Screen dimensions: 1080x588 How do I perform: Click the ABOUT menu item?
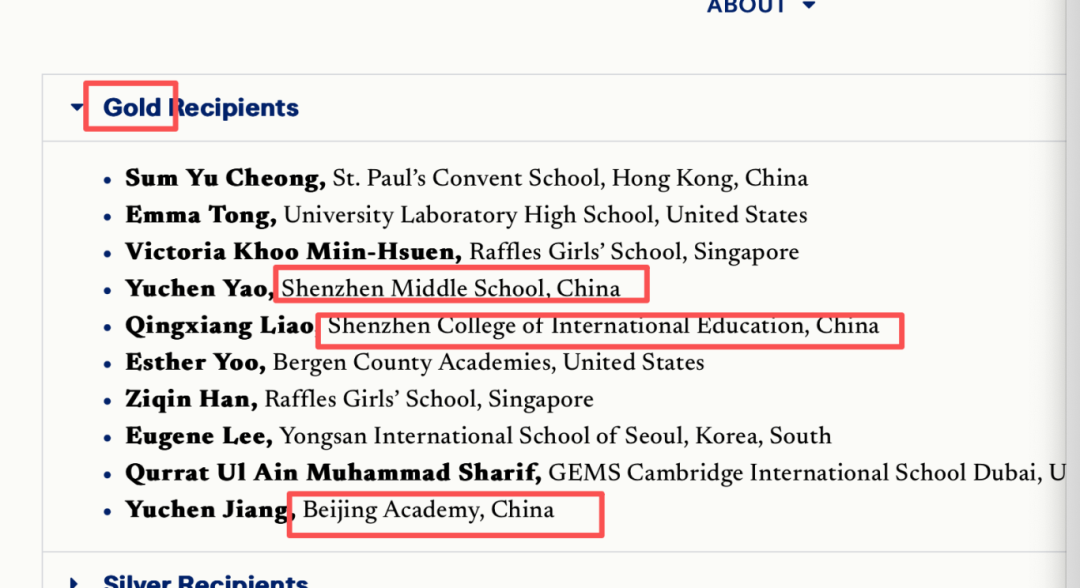pyautogui.click(x=745, y=7)
